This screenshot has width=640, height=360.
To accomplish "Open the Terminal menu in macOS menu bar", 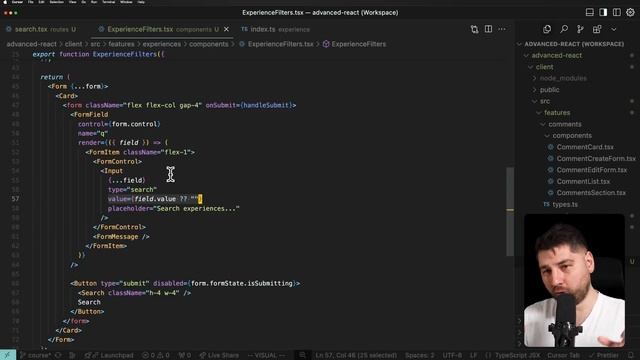I will pyautogui.click(x=108, y=2).
